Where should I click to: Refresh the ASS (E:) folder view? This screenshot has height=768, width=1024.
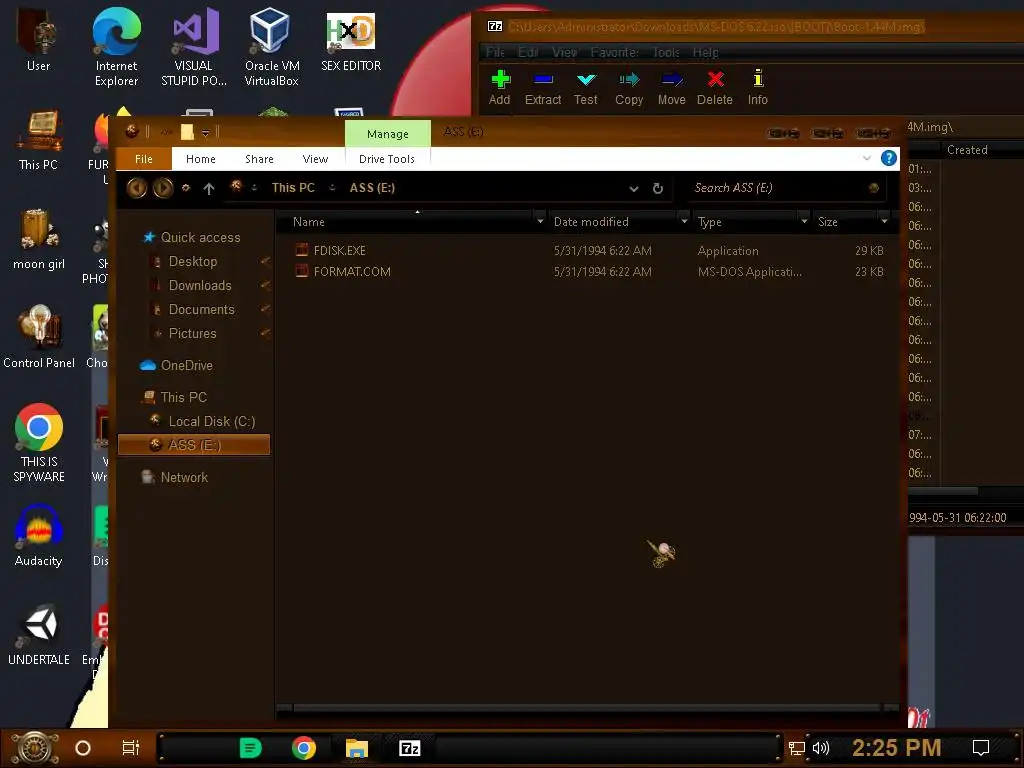658,189
